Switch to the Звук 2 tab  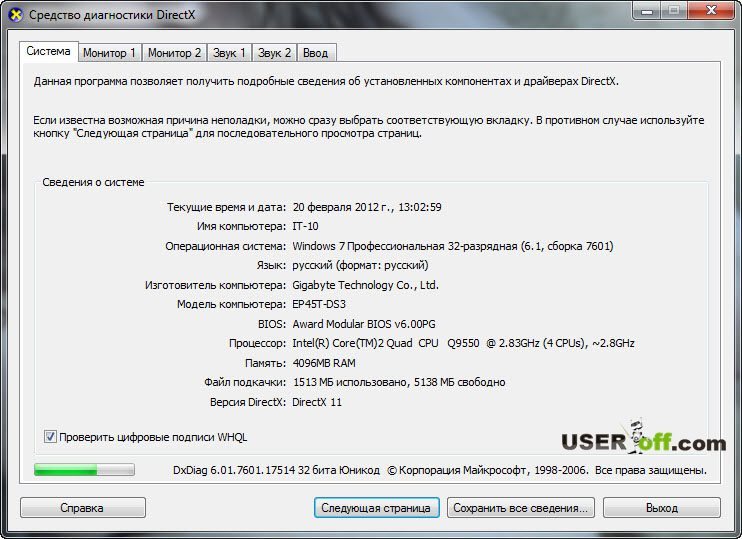tap(274, 53)
